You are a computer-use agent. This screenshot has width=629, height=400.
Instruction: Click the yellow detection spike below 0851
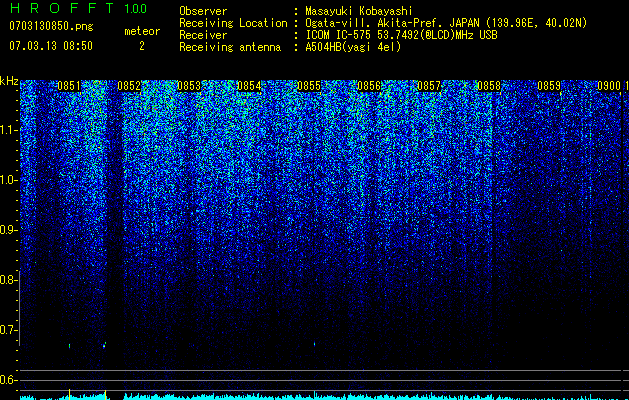pyautogui.click(x=69, y=394)
